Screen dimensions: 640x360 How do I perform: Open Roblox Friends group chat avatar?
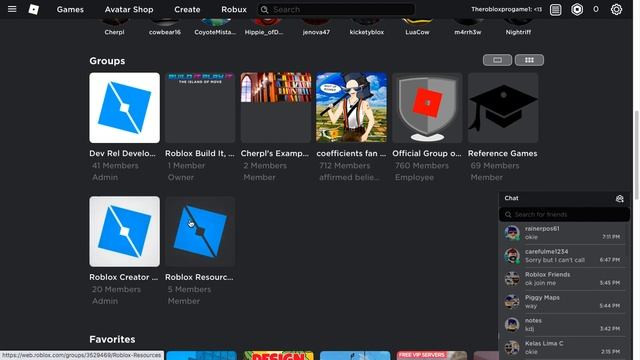[x=512, y=279]
